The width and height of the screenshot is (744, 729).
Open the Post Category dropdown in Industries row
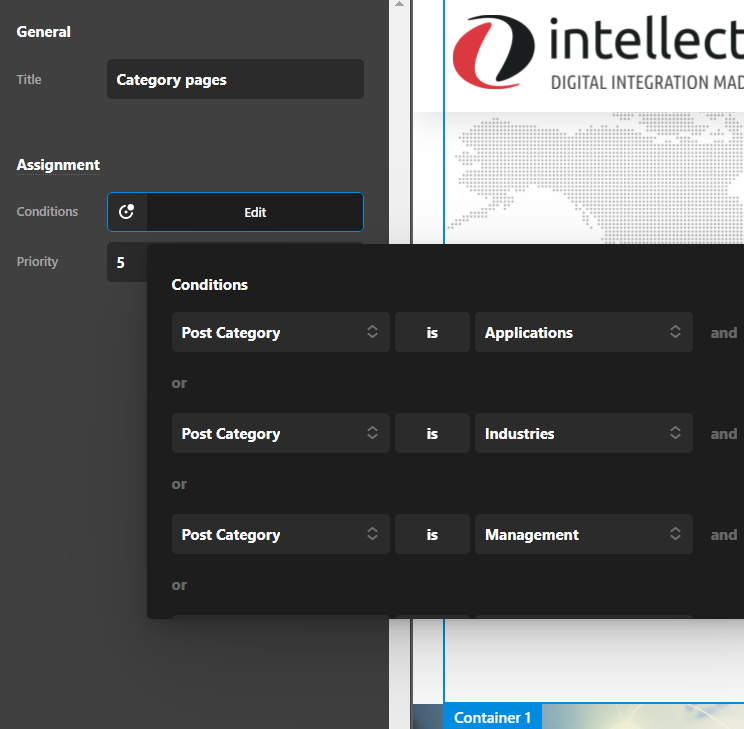point(280,434)
